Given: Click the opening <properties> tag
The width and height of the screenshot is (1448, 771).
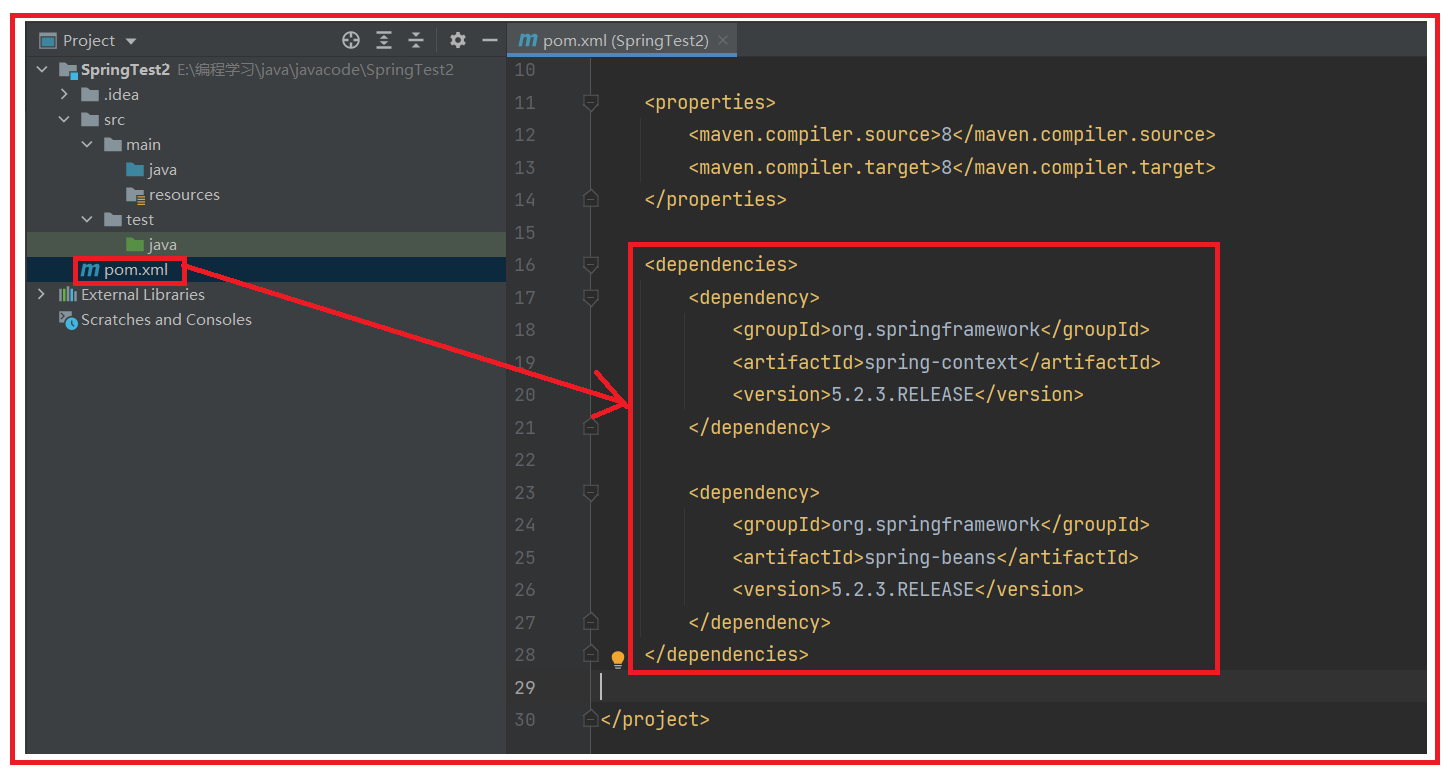Looking at the screenshot, I should coord(710,102).
